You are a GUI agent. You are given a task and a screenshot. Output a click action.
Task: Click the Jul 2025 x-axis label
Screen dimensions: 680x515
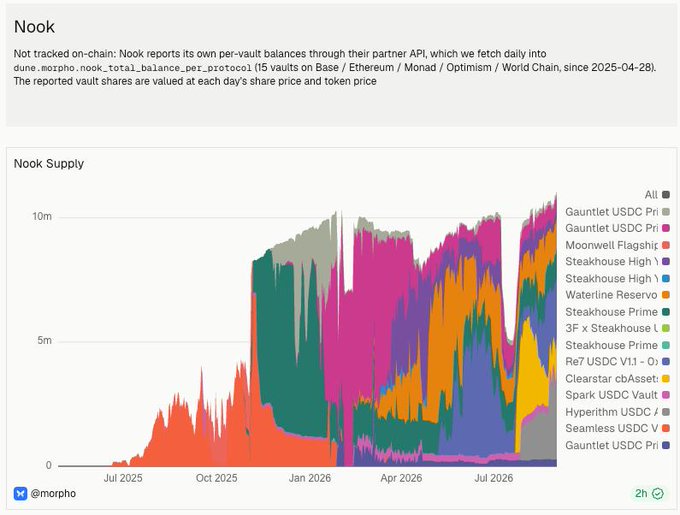pyautogui.click(x=123, y=478)
